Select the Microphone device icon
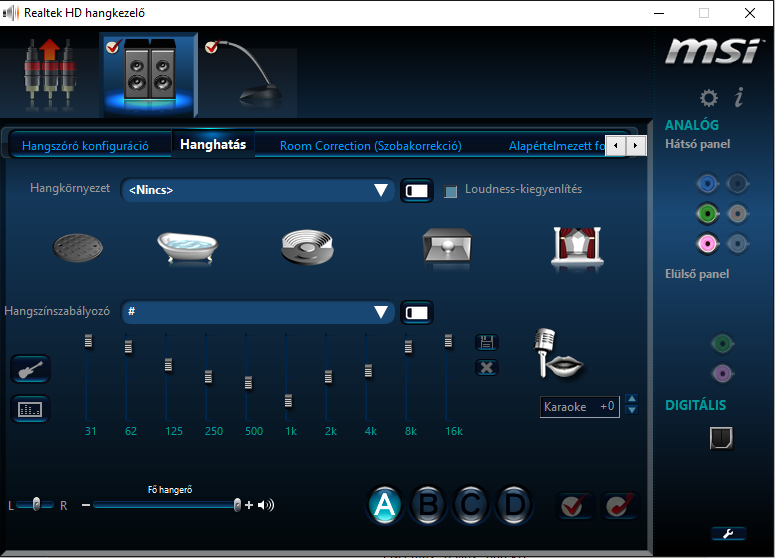This screenshot has width=775, height=558. point(247,74)
